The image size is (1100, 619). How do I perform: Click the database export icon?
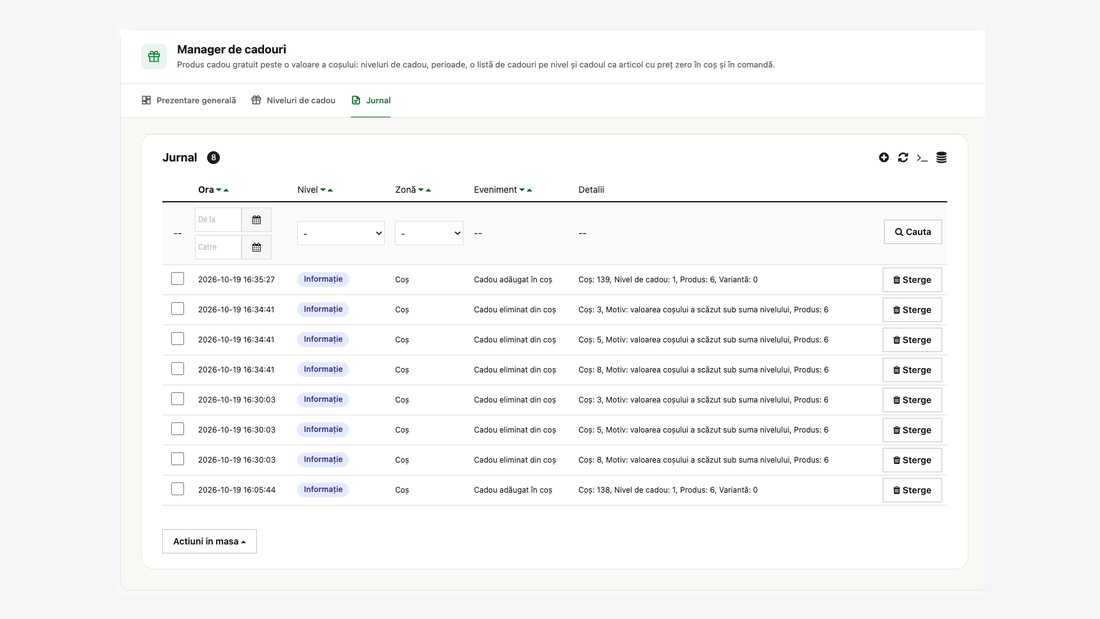pyautogui.click(x=941, y=158)
